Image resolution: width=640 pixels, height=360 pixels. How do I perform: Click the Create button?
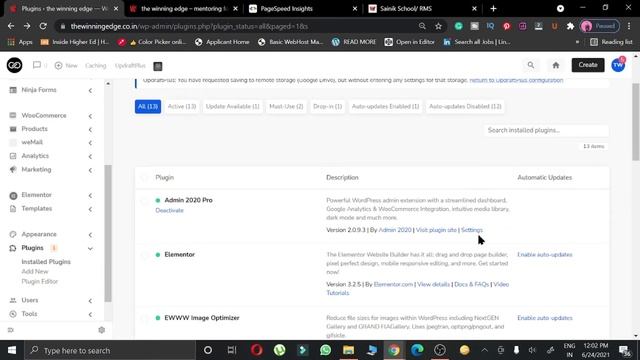click(x=588, y=65)
